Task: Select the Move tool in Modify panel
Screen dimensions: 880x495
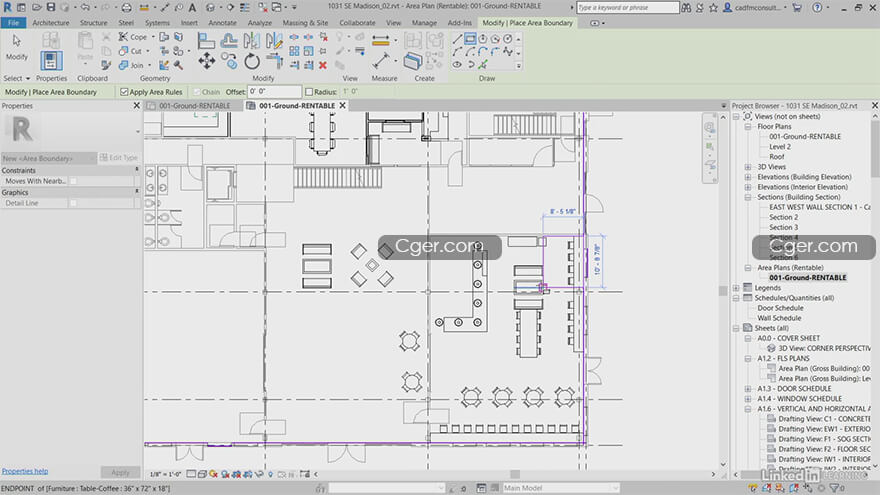Action: click(x=207, y=61)
